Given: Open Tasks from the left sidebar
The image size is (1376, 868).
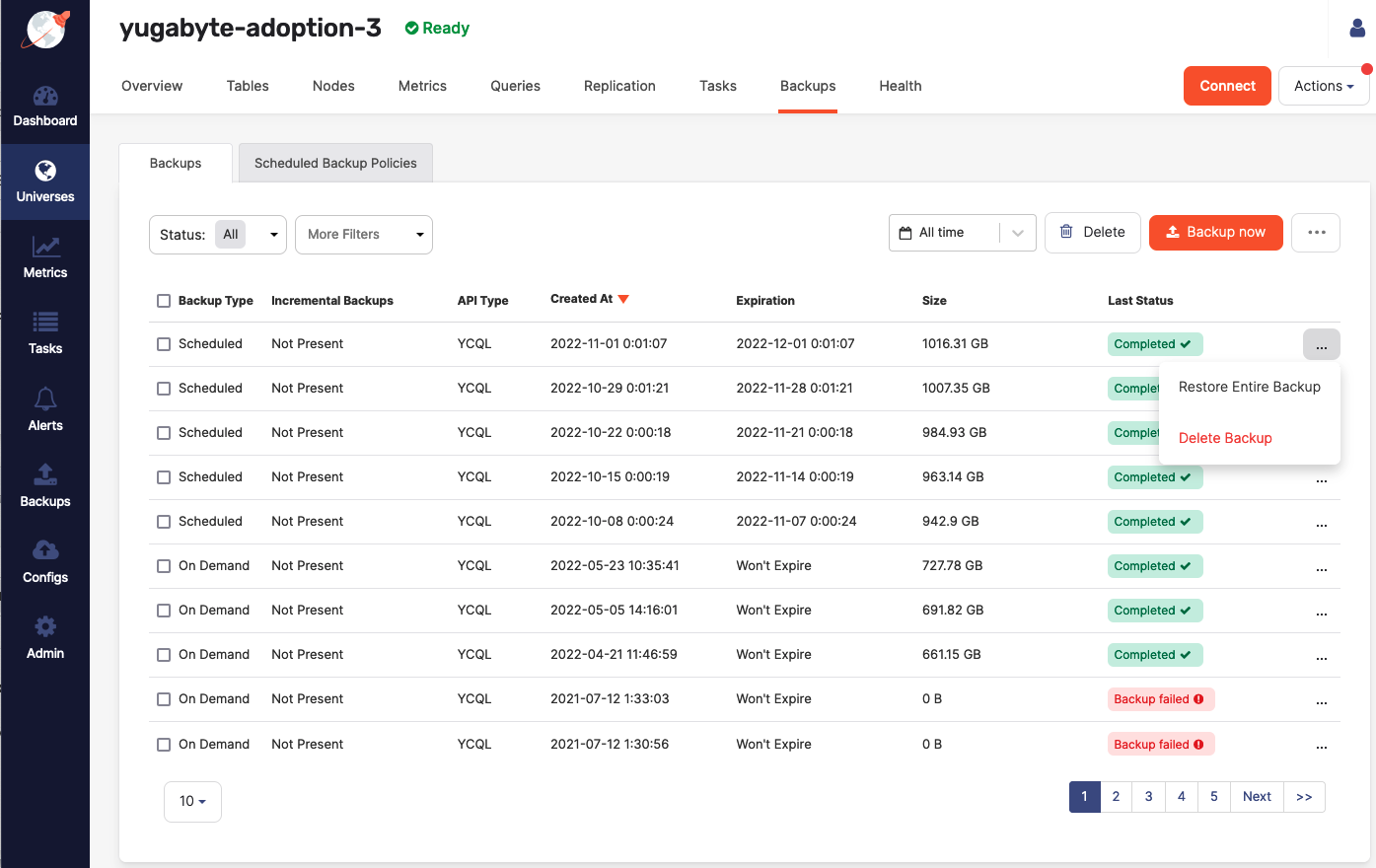Looking at the screenshot, I should tap(45, 333).
